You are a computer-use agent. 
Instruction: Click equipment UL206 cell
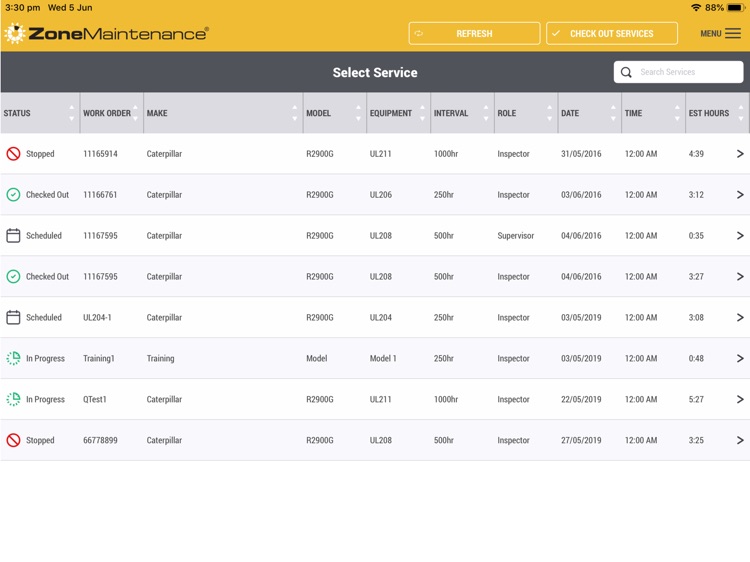pyautogui.click(x=381, y=195)
